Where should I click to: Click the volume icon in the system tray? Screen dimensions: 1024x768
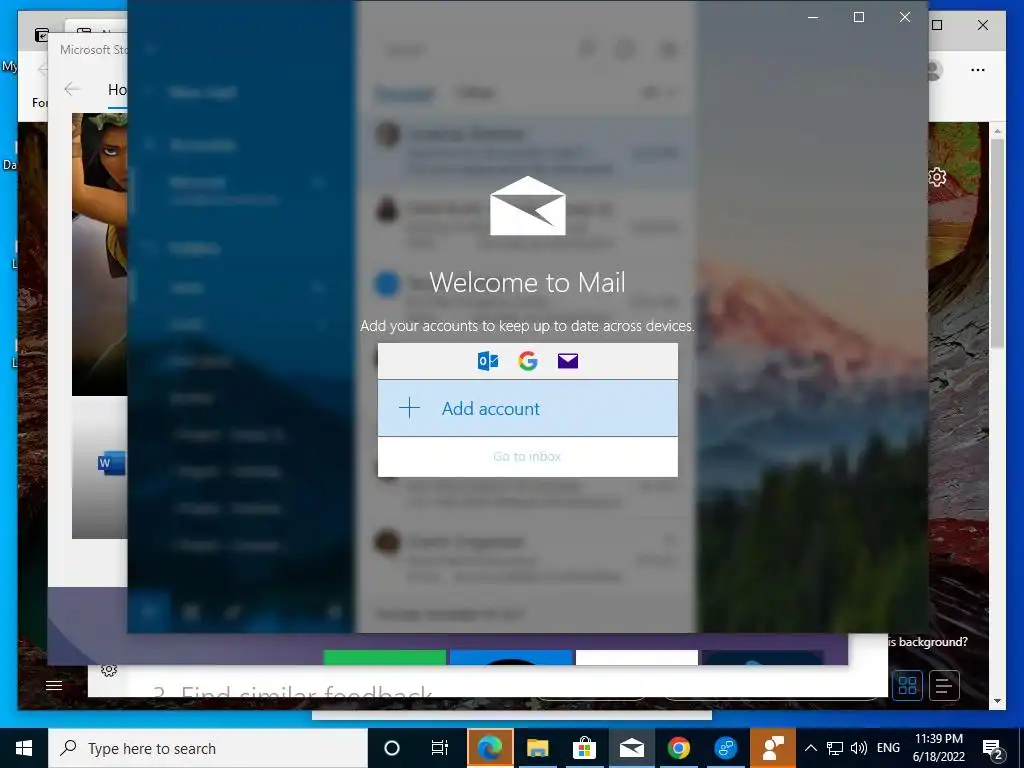click(859, 748)
